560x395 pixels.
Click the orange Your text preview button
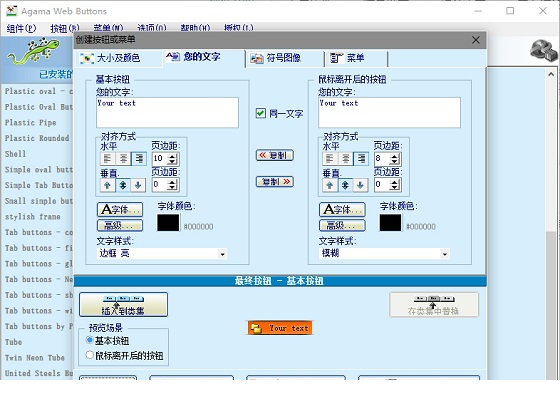coord(280,328)
